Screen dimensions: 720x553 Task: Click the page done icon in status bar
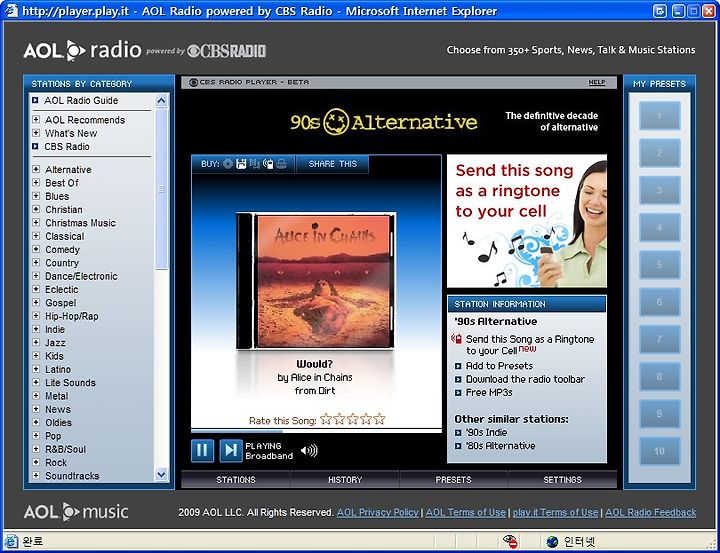[11, 542]
